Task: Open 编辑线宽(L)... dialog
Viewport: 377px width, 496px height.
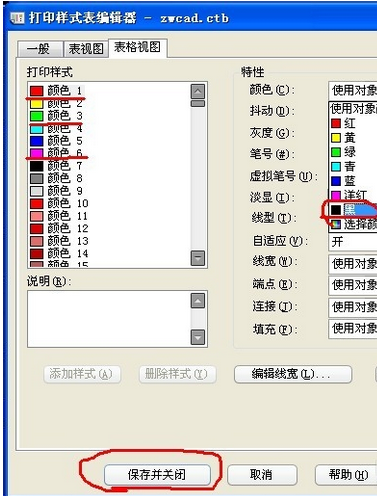Action: tap(293, 374)
